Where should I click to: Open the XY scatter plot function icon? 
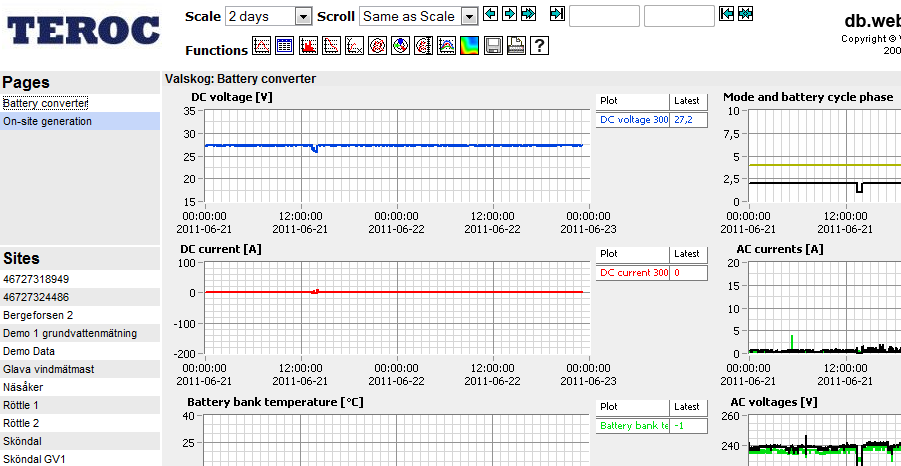click(x=354, y=45)
